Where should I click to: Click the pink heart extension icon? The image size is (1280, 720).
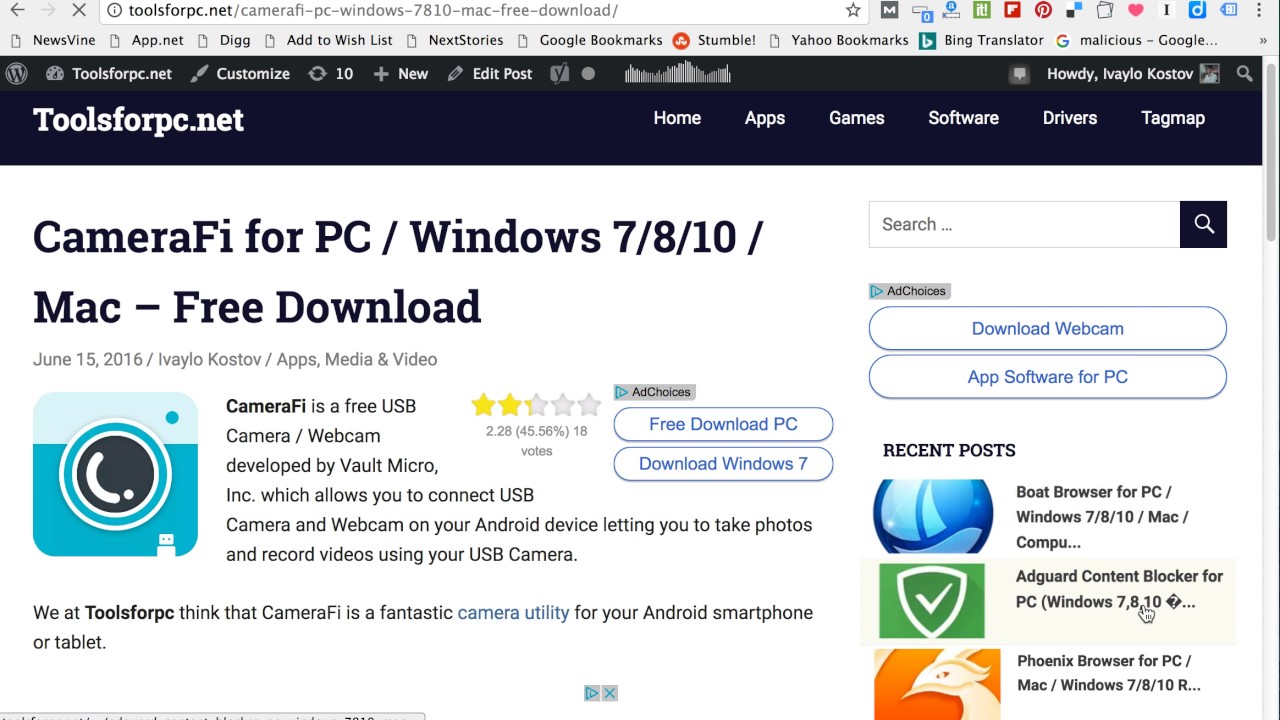pyautogui.click(x=1135, y=10)
